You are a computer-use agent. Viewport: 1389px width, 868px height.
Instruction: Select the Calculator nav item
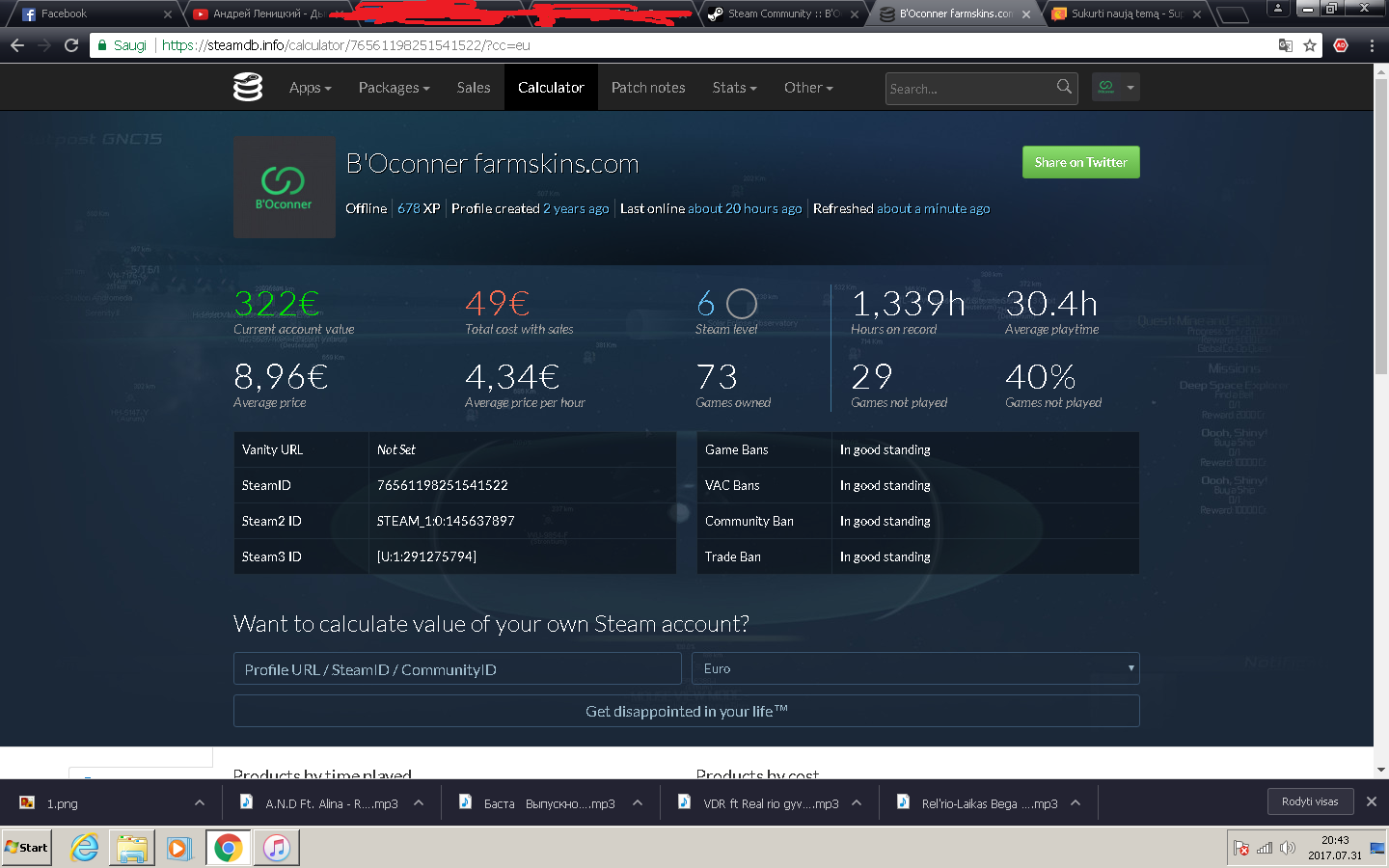(551, 88)
